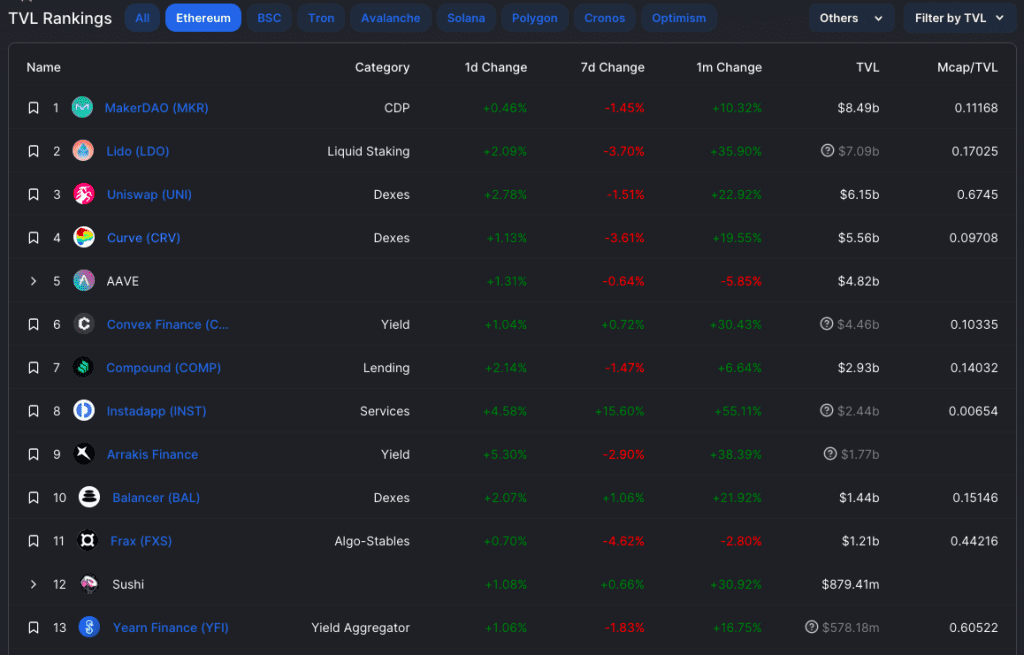Click the question-mark icon beside Instadapp TVL
This screenshot has height=655, width=1024.
826,410
